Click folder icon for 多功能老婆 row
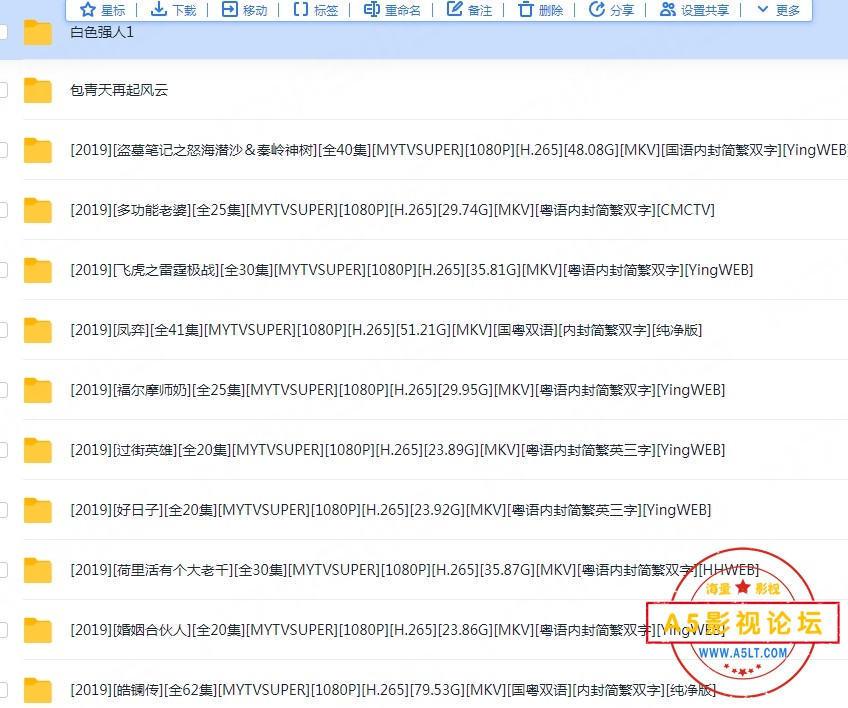This screenshot has width=848, height=708. coord(37,210)
